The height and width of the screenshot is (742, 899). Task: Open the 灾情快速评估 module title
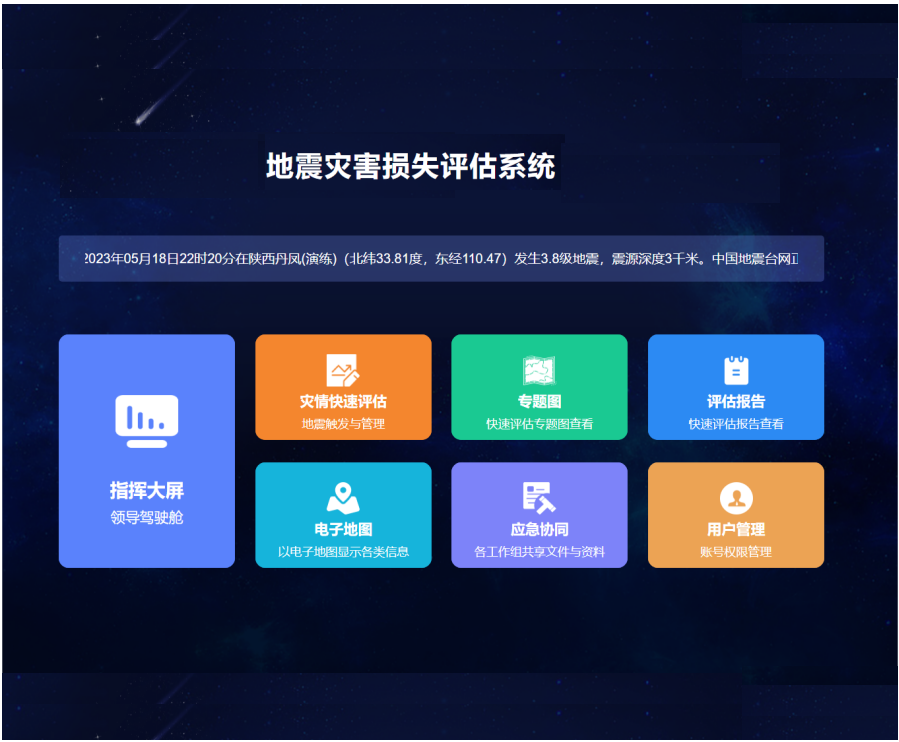(343, 401)
